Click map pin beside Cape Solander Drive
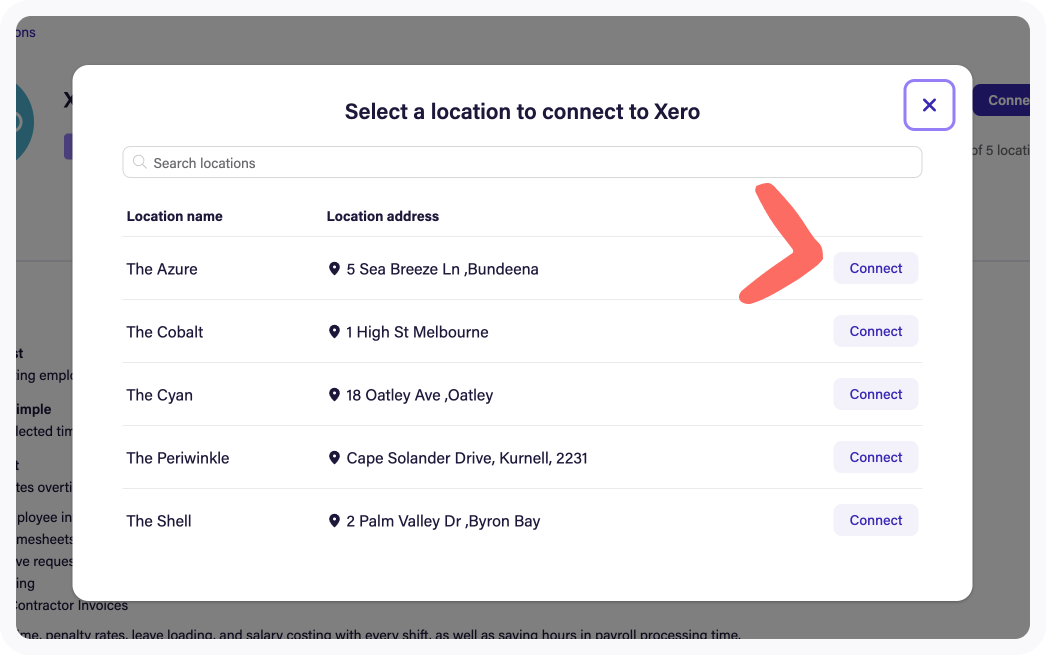This screenshot has width=1046, height=655. click(x=334, y=458)
